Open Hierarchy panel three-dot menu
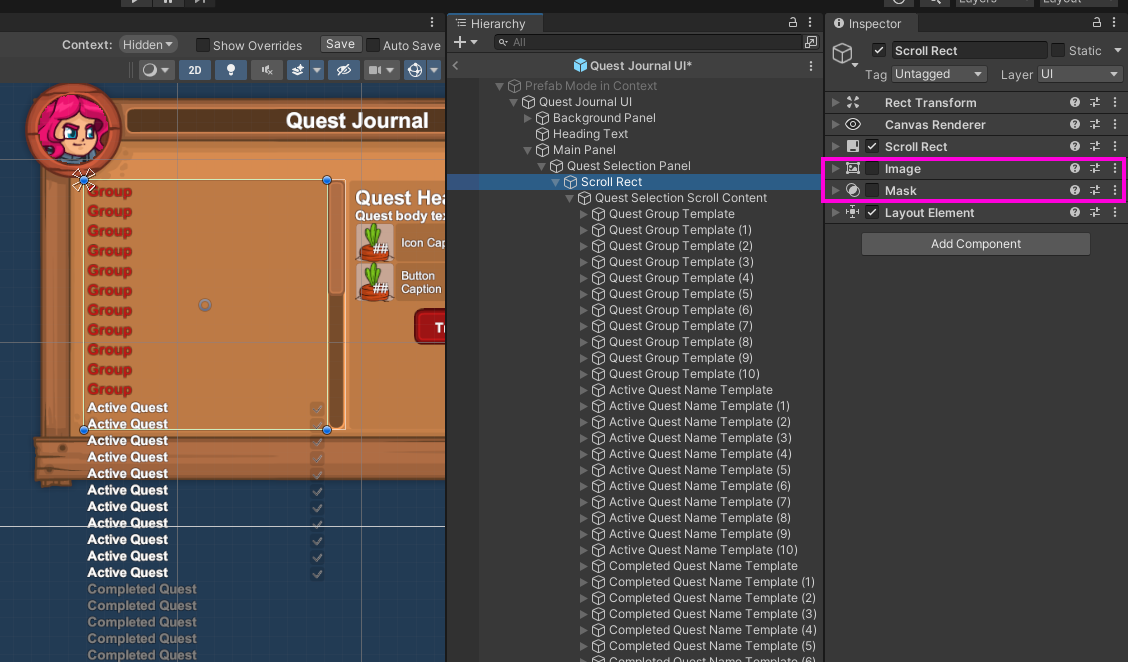This screenshot has height=662, width=1128. (810, 22)
